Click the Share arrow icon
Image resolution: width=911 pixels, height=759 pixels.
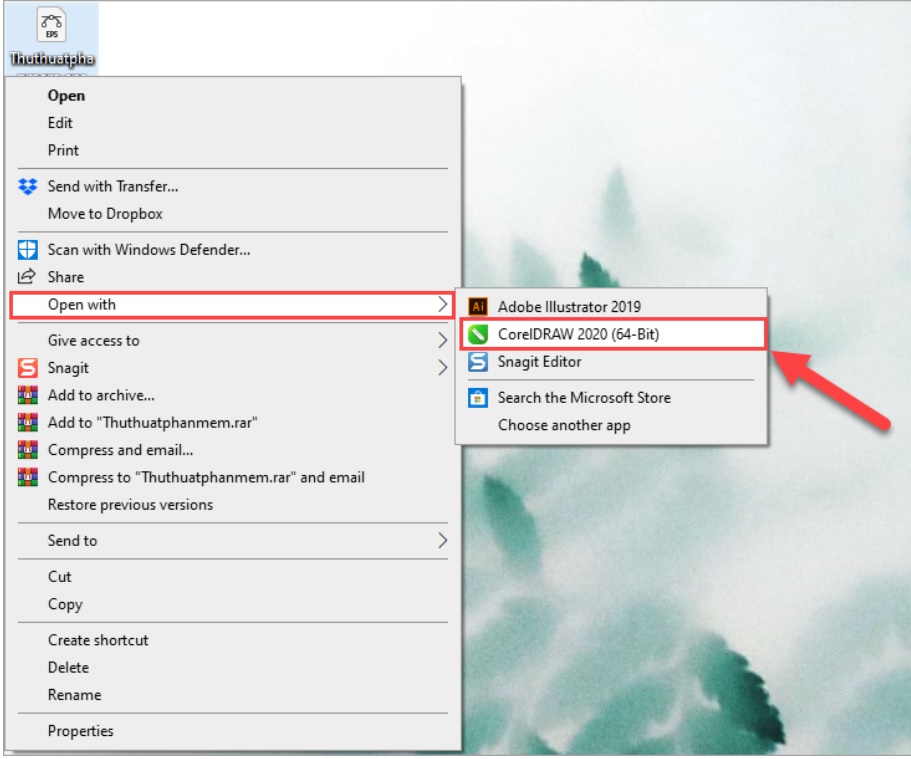pyautogui.click(x=27, y=277)
